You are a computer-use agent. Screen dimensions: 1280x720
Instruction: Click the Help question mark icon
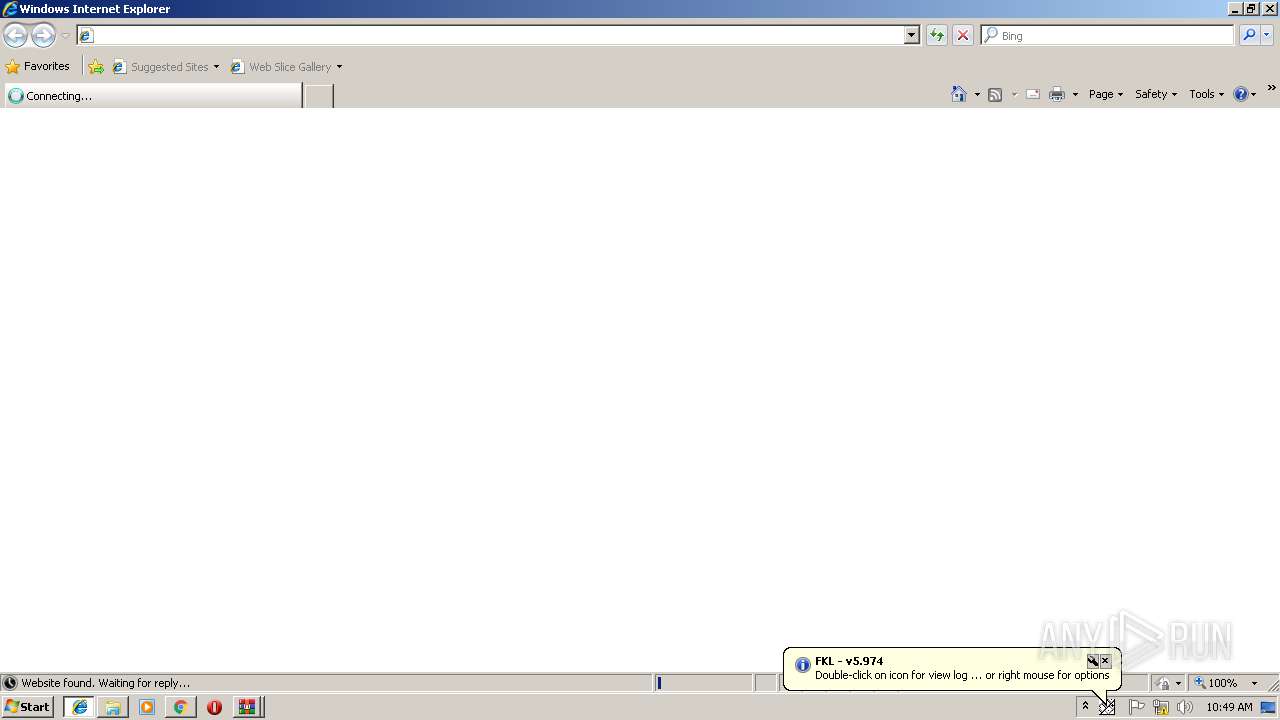click(1241, 94)
